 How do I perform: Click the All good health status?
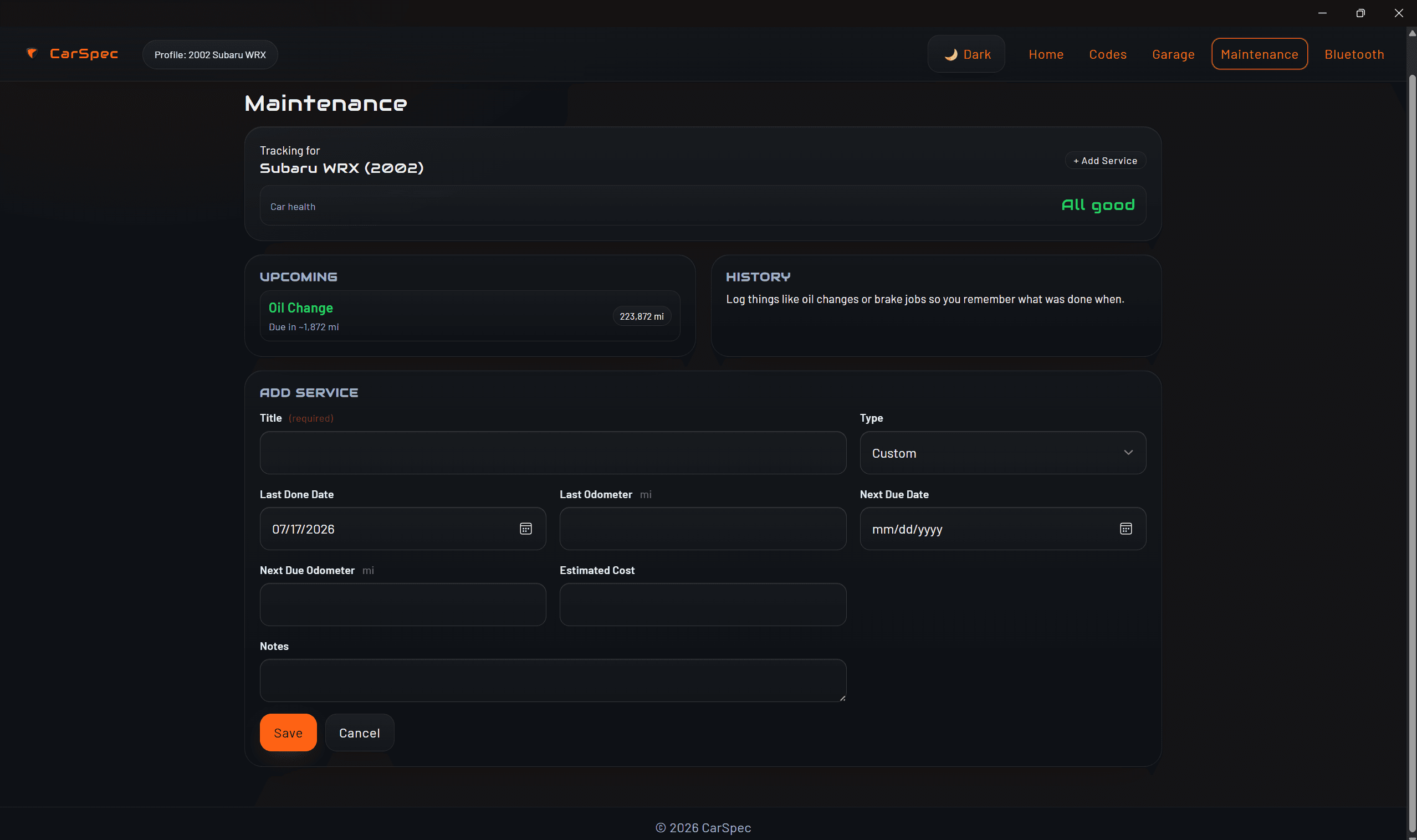tap(1098, 206)
